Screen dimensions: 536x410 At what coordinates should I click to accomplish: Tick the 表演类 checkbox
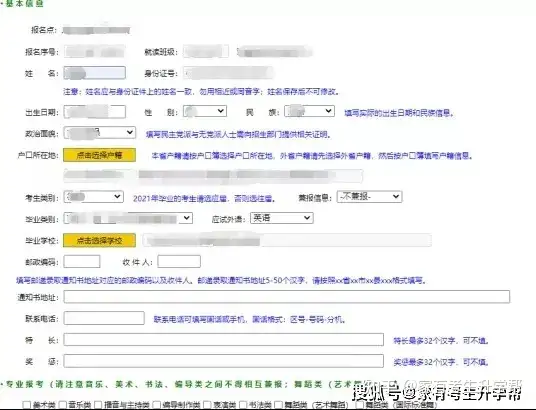(x=207, y=405)
